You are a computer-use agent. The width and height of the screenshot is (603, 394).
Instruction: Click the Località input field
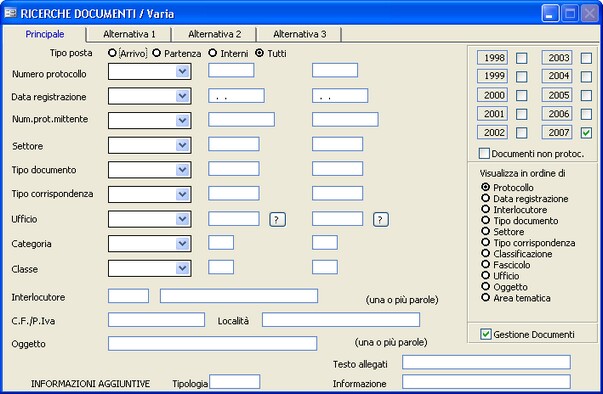(x=341, y=319)
